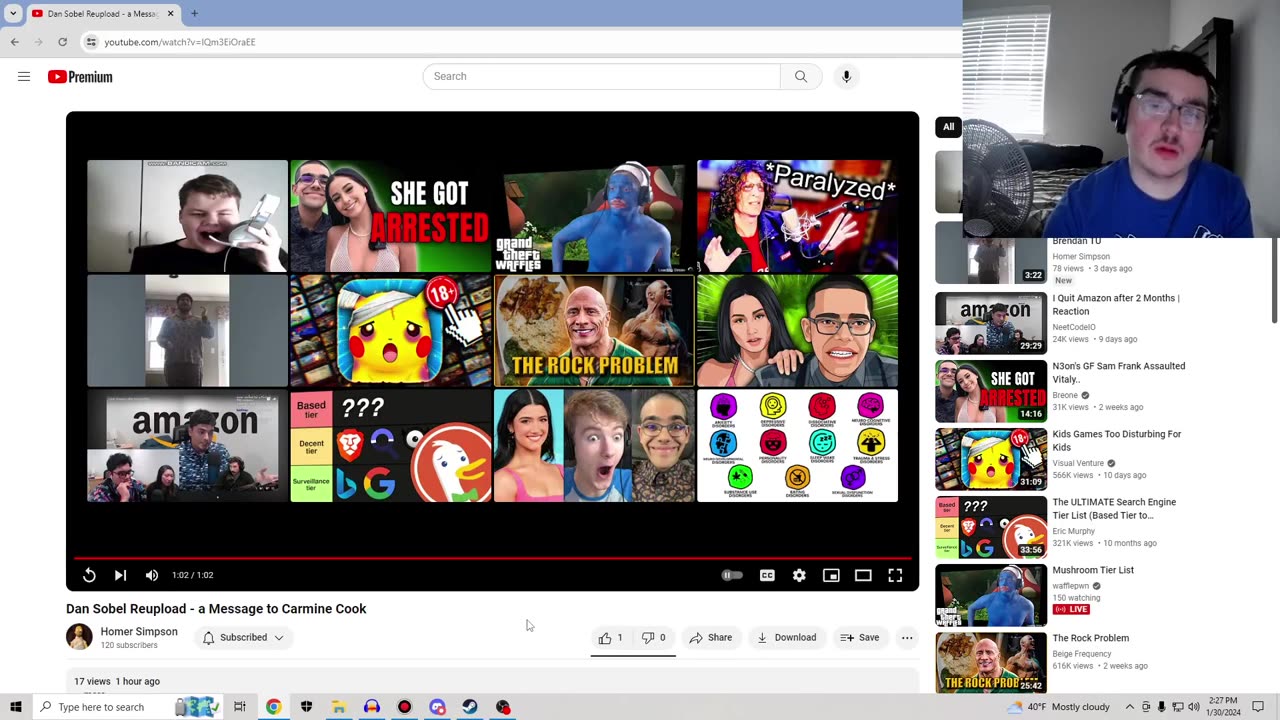Screen dimensions: 1280x720
Task: Open THE ROCK PROBLEM end-screen thumbnail
Action: point(594,331)
